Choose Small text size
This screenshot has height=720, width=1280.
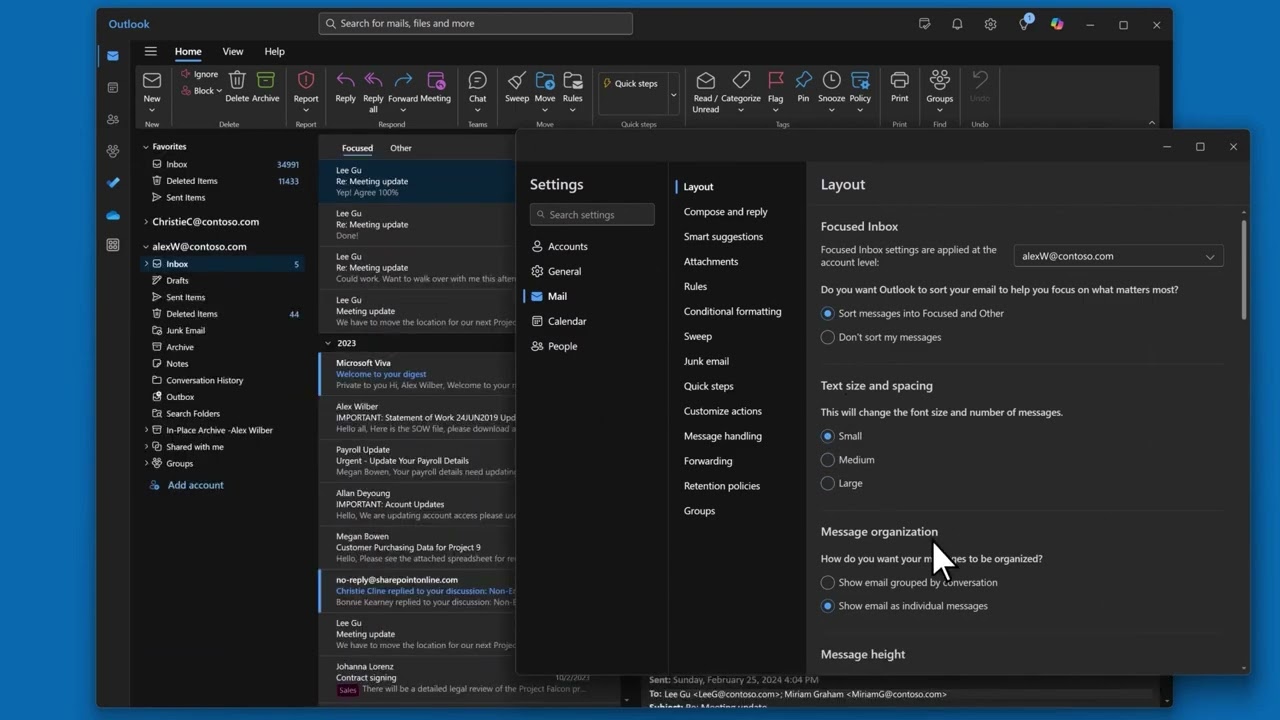point(827,436)
